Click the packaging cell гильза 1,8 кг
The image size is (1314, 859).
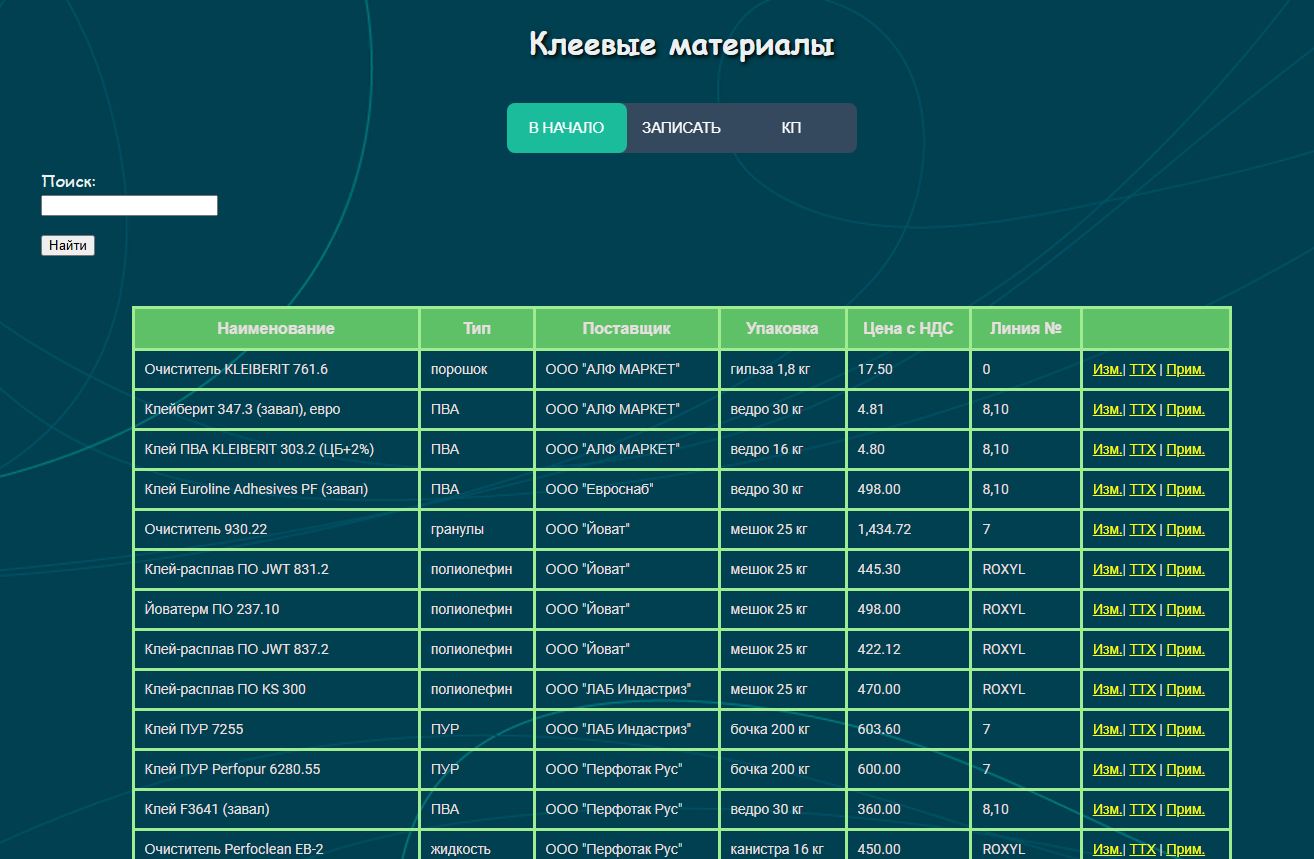pos(782,369)
